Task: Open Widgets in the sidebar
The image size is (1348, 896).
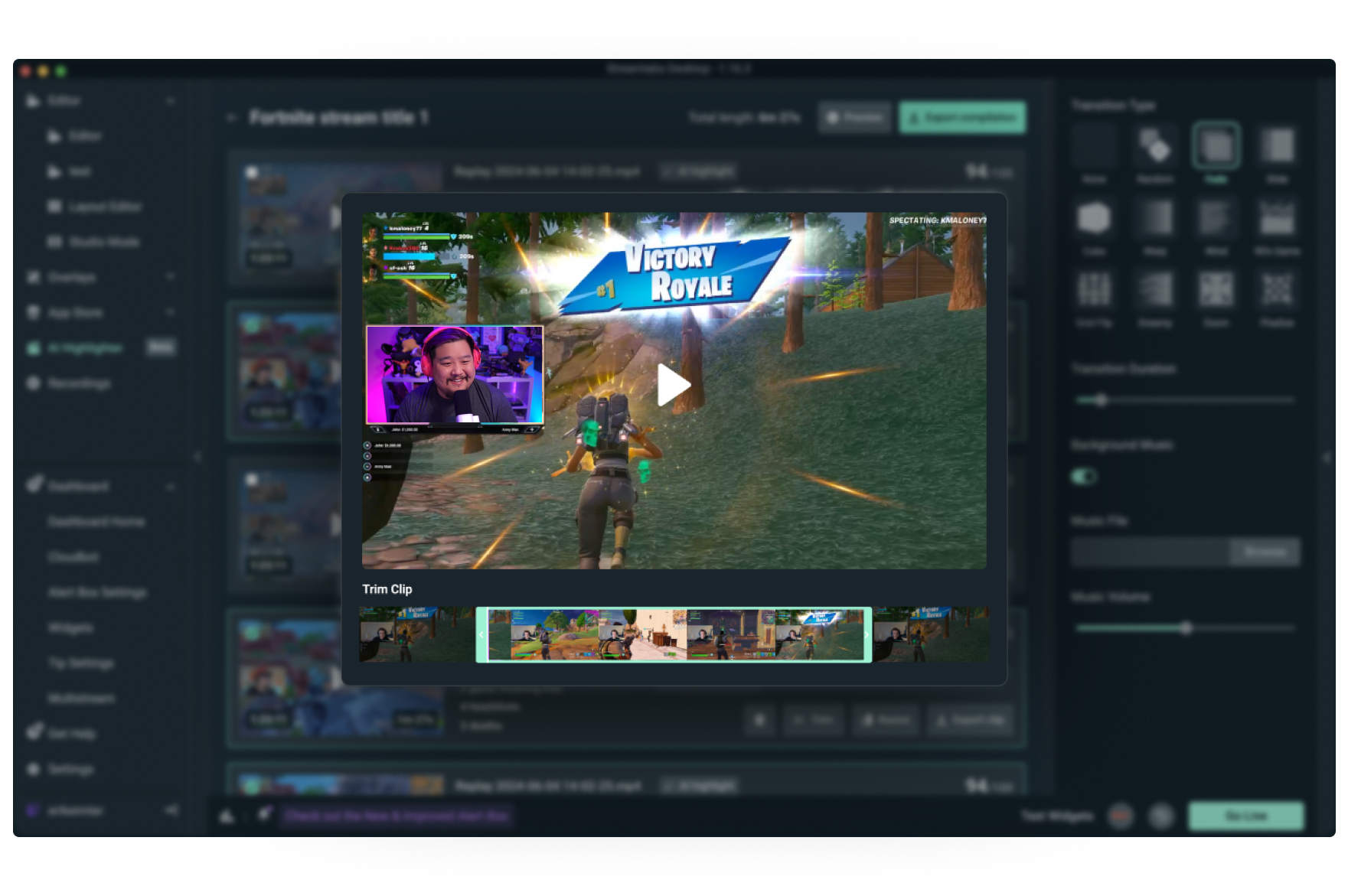Action: pos(70,627)
